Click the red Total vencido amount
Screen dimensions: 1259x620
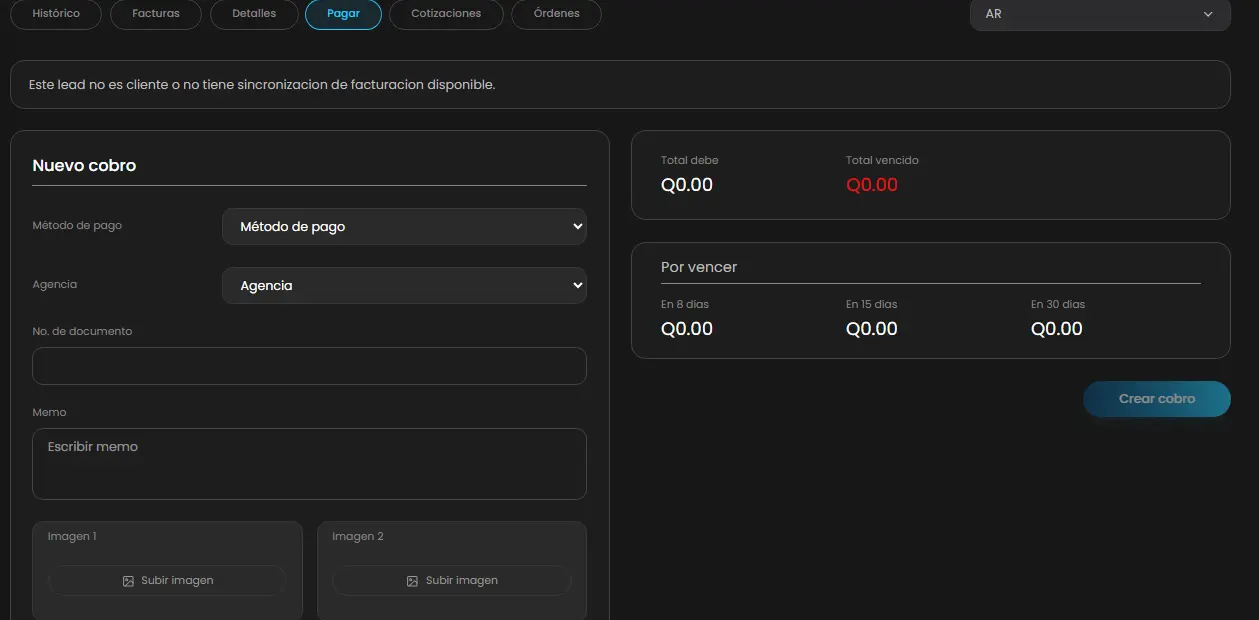coord(872,185)
